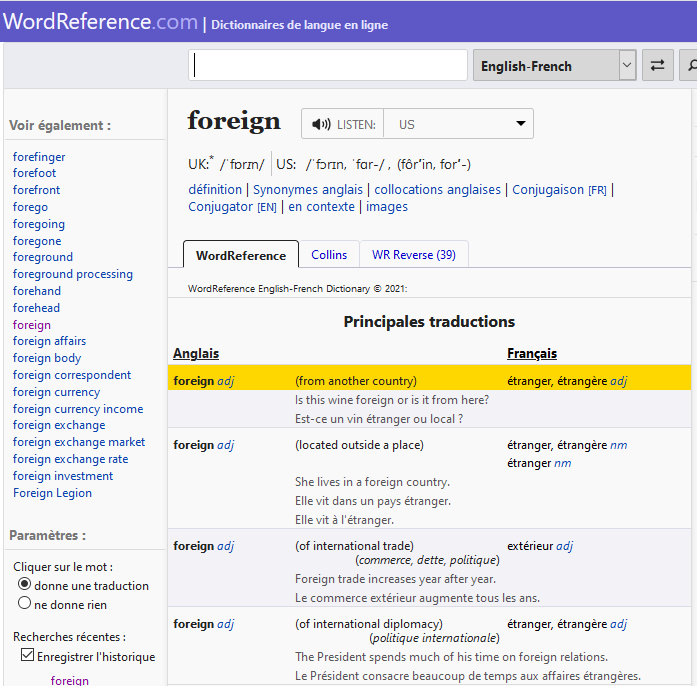Switch to the Collins tab
The image size is (697, 686).
click(x=329, y=255)
